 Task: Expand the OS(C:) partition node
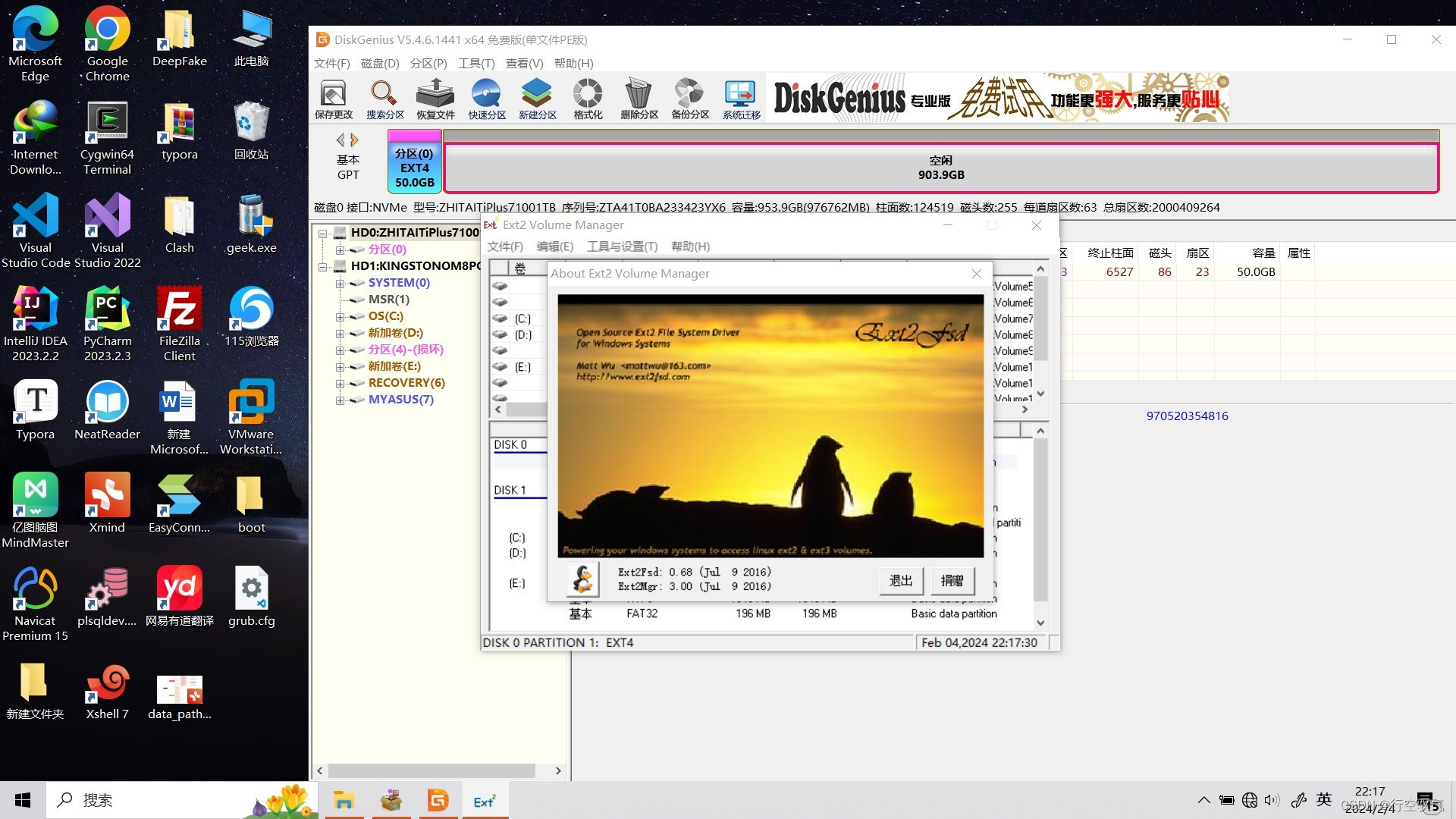(x=340, y=316)
